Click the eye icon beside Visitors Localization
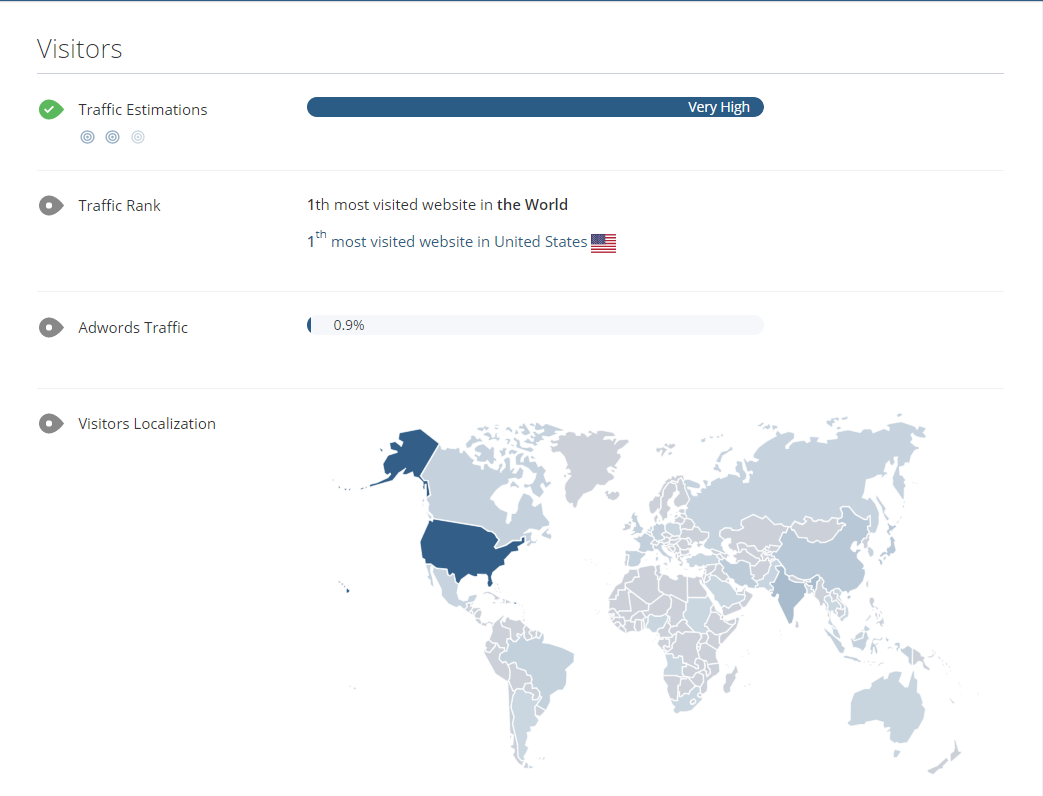The width and height of the screenshot is (1043, 796). [x=51, y=424]
